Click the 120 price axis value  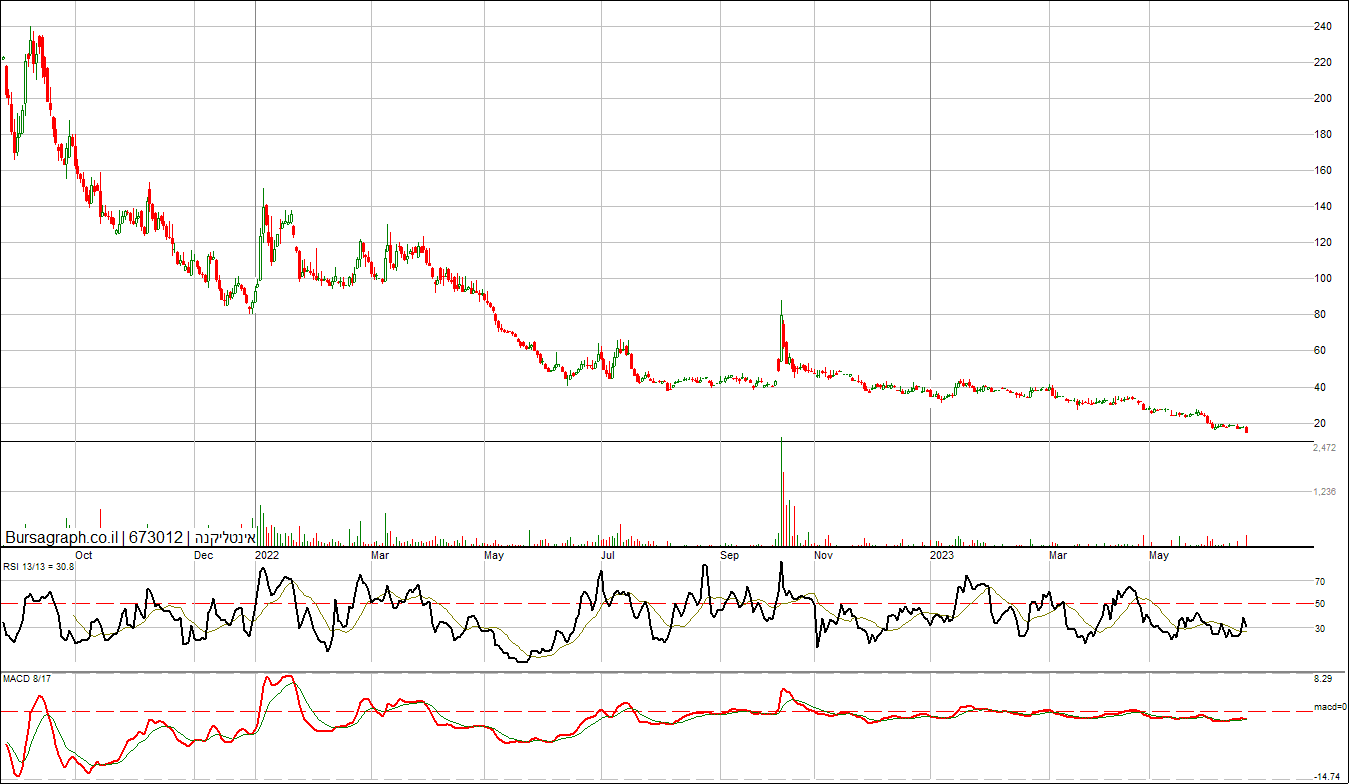1322,242
